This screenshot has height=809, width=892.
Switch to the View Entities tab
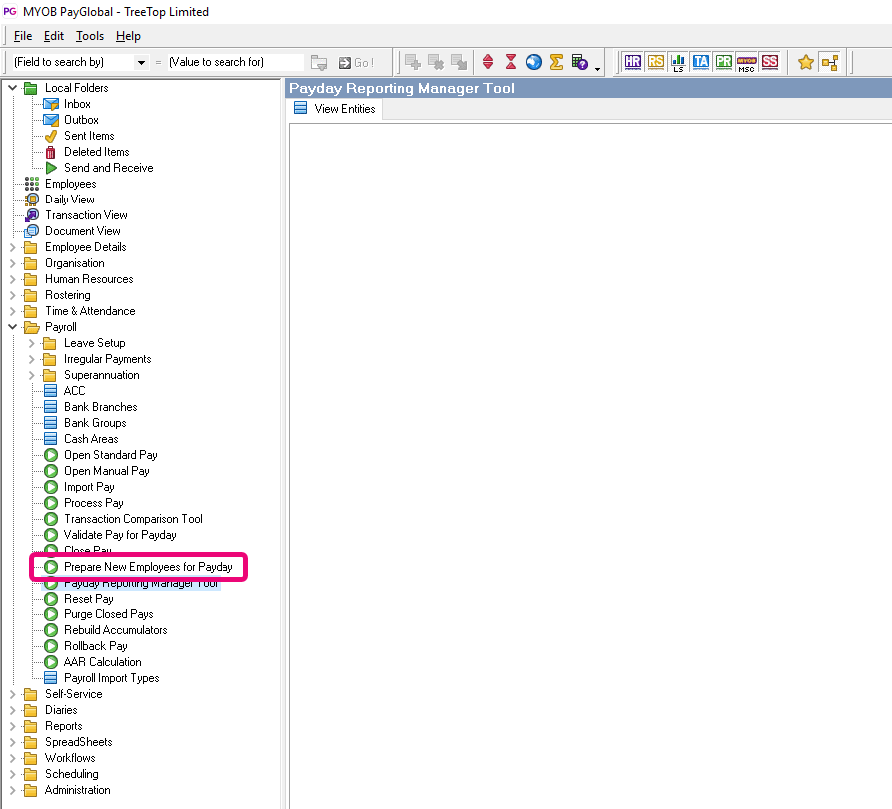point(335,109)
